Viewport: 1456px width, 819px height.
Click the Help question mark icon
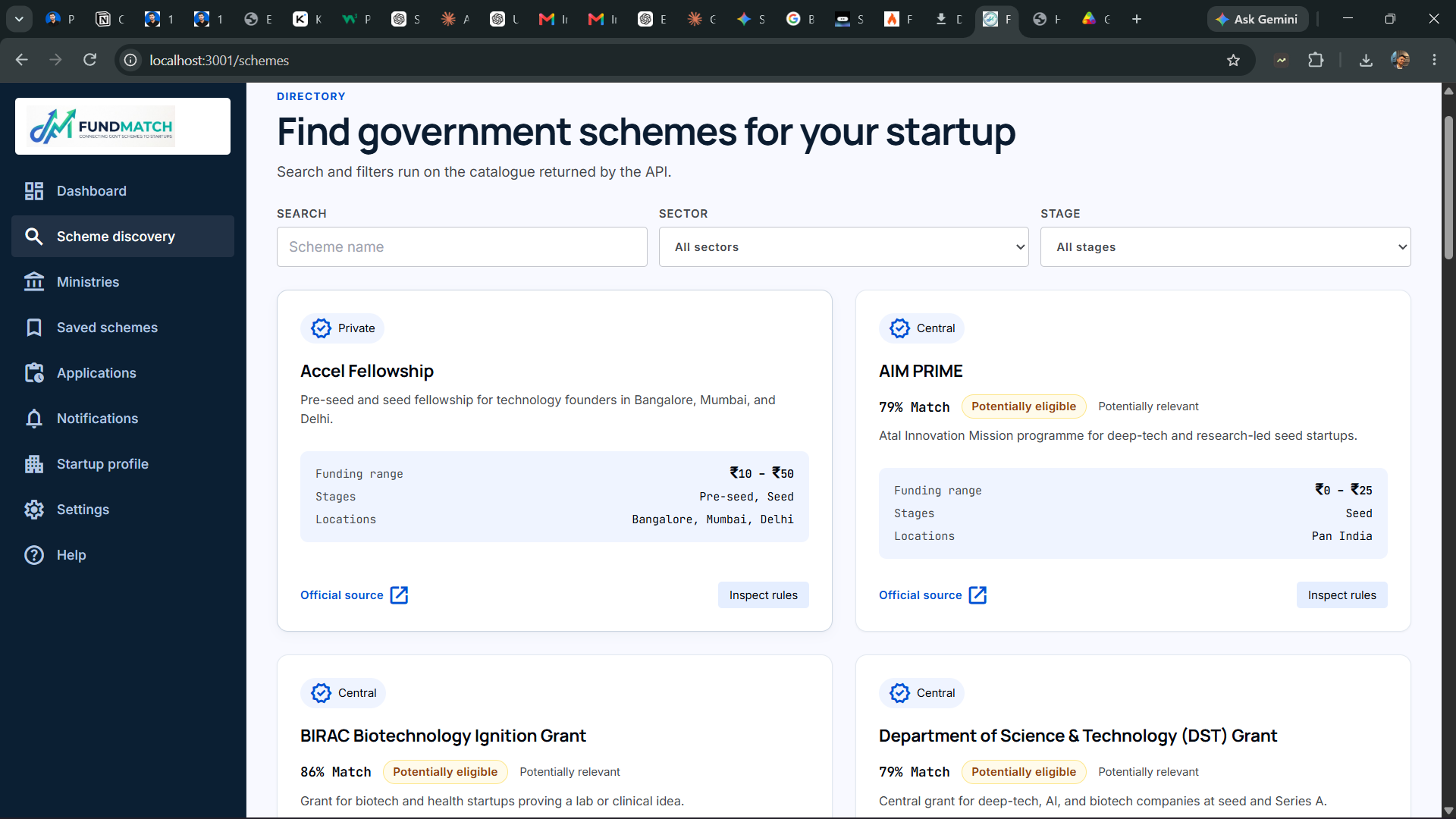(34, 555)
